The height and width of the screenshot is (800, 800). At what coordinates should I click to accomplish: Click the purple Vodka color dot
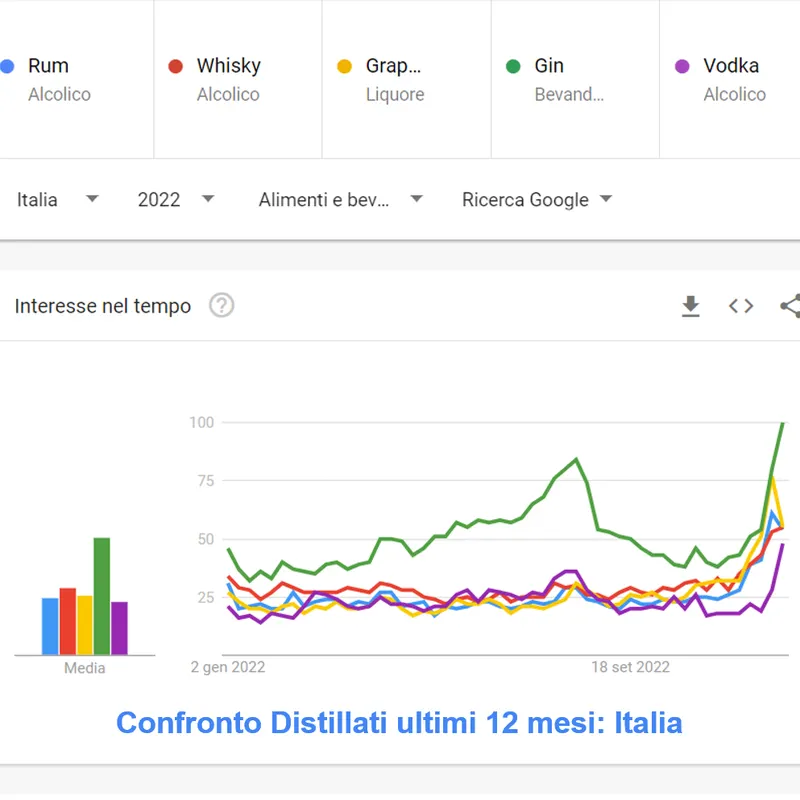click(x=683, y=67)
